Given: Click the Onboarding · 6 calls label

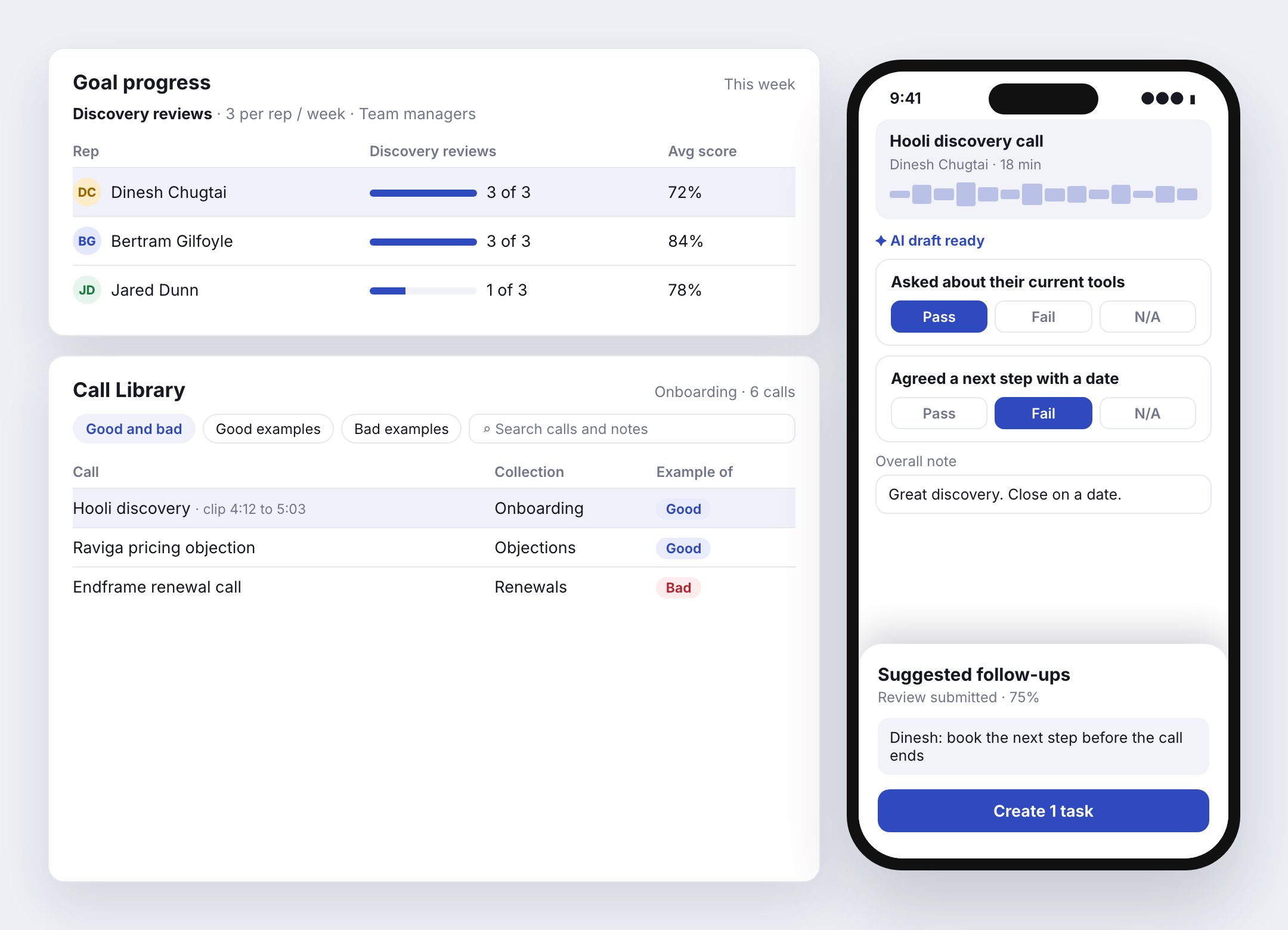Looking at the screenshot, I should [x=724, y=392].
